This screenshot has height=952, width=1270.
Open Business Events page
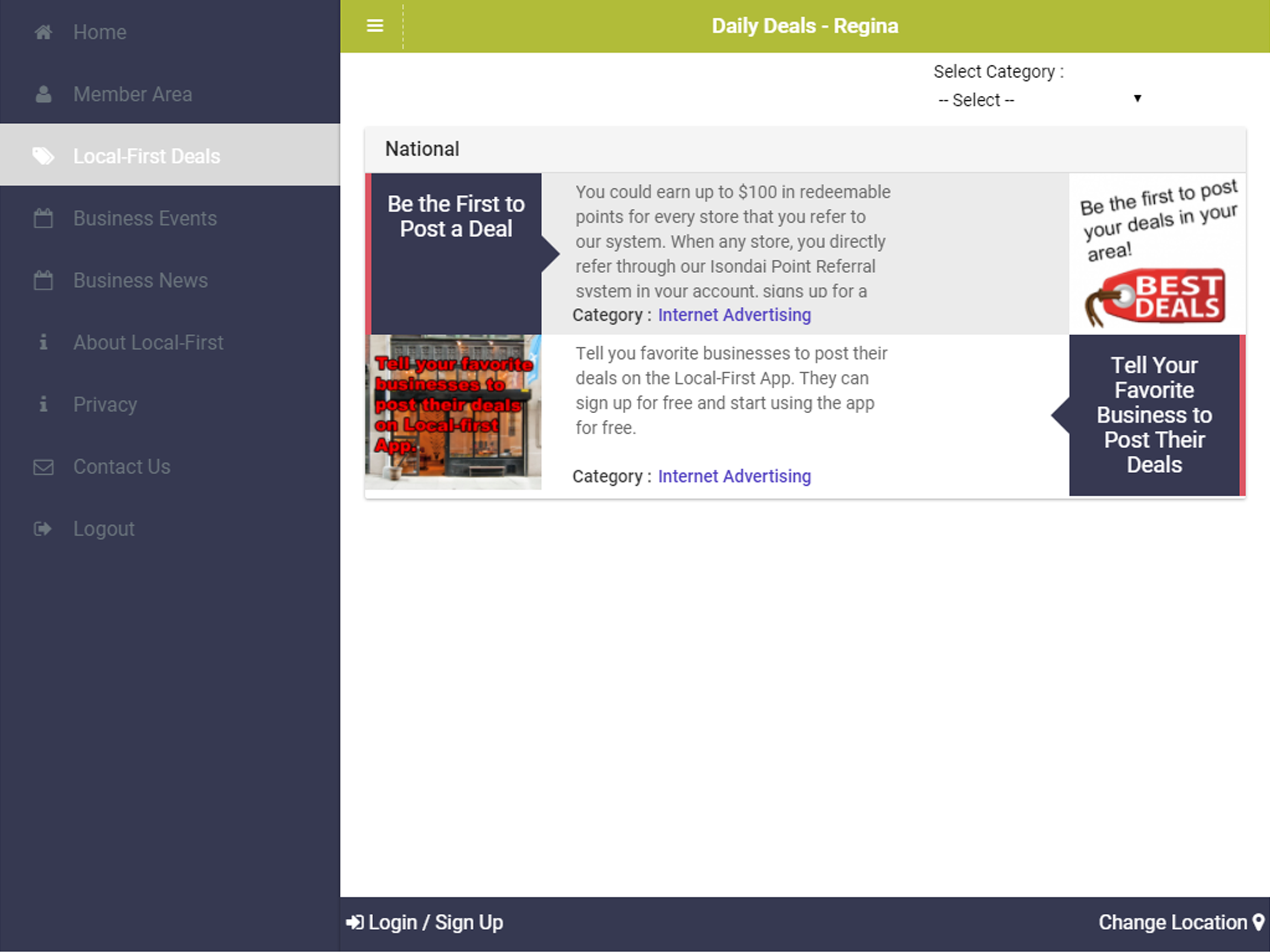click(x=170, y=218)
